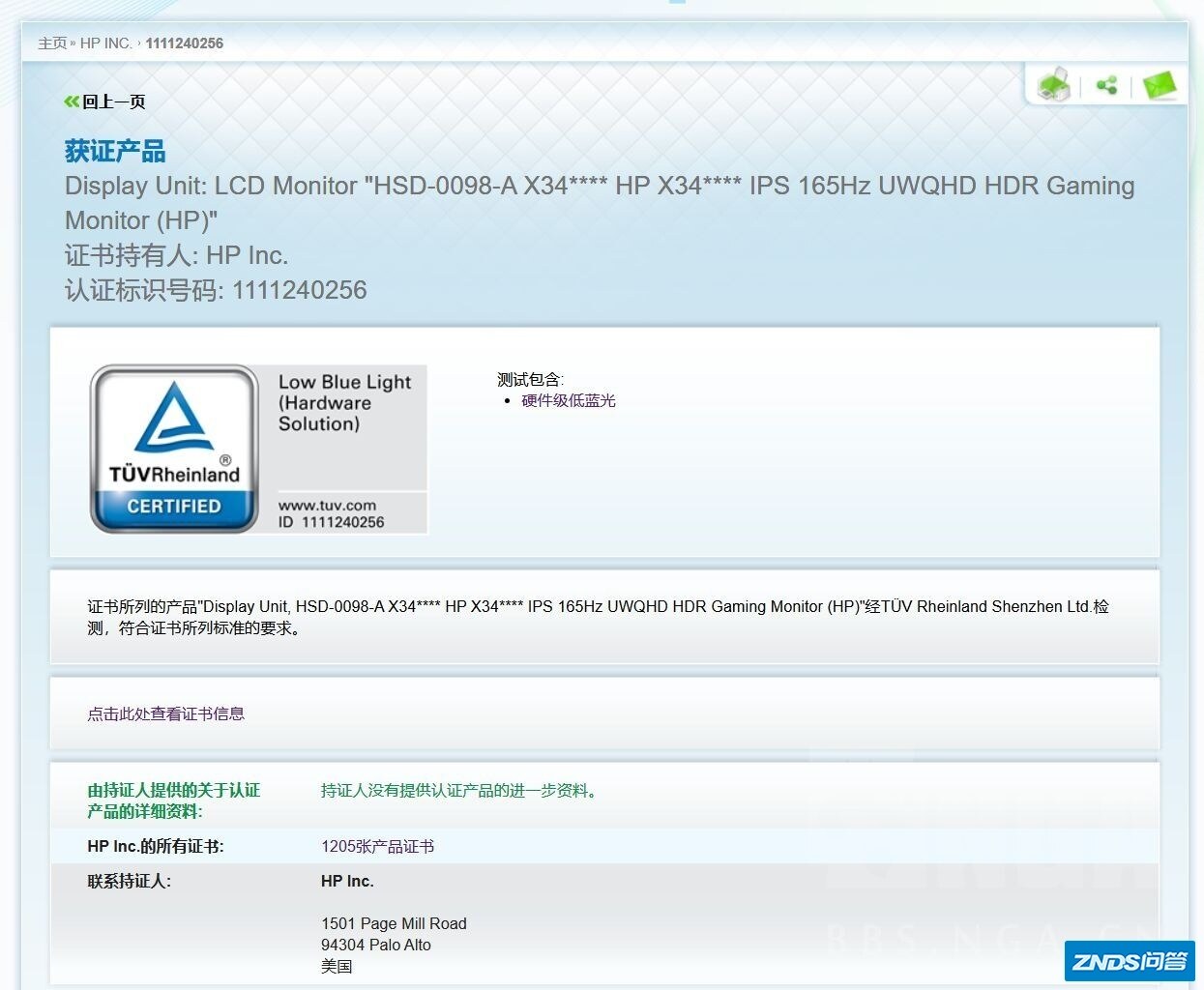This screenshot has width=1204, height=990.
Task: Click the green back arrows icon
Action: tap(72, 102)
